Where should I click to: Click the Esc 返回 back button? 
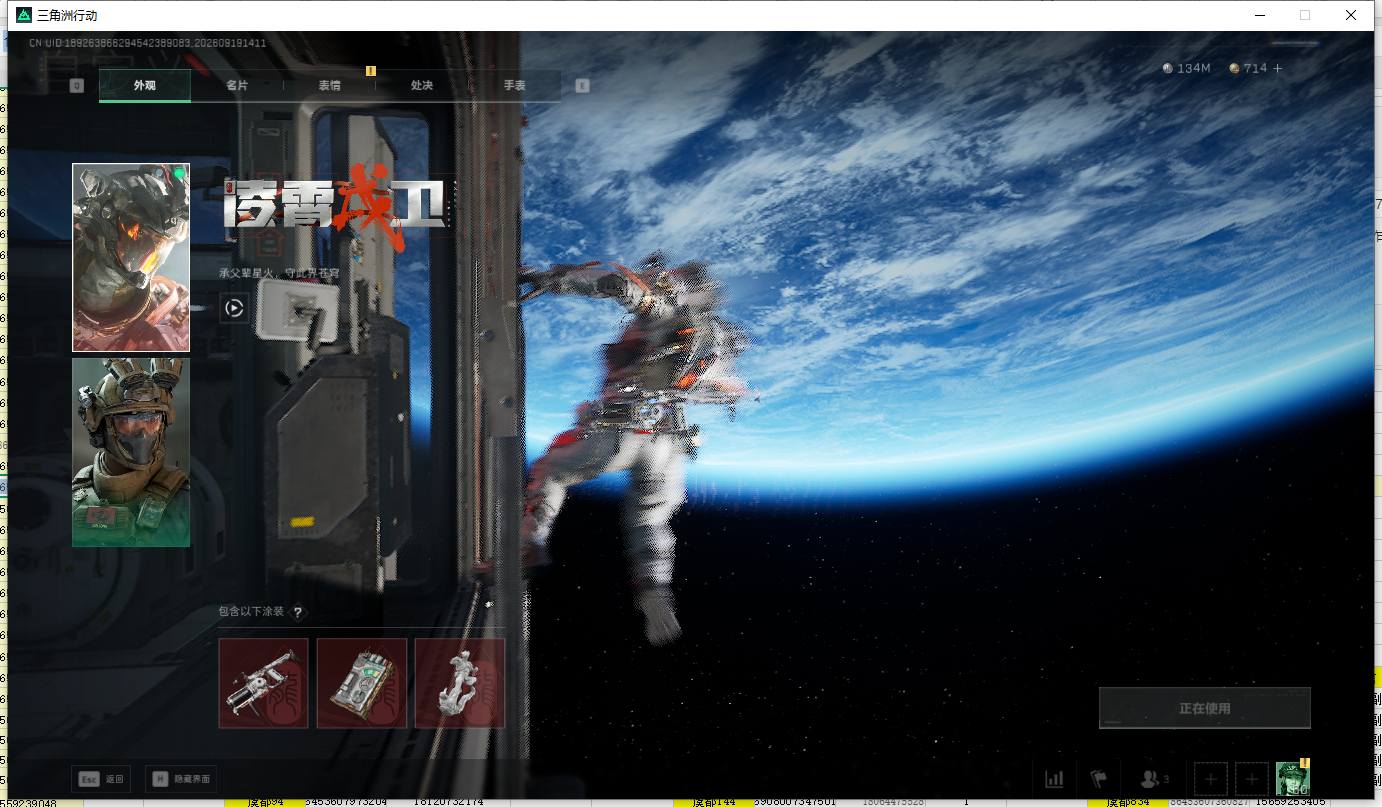101,779
